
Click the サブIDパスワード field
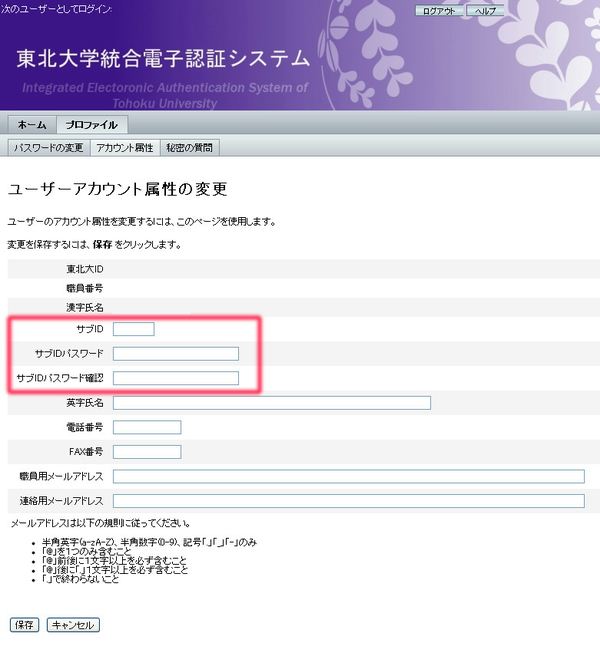click(176, 354)
